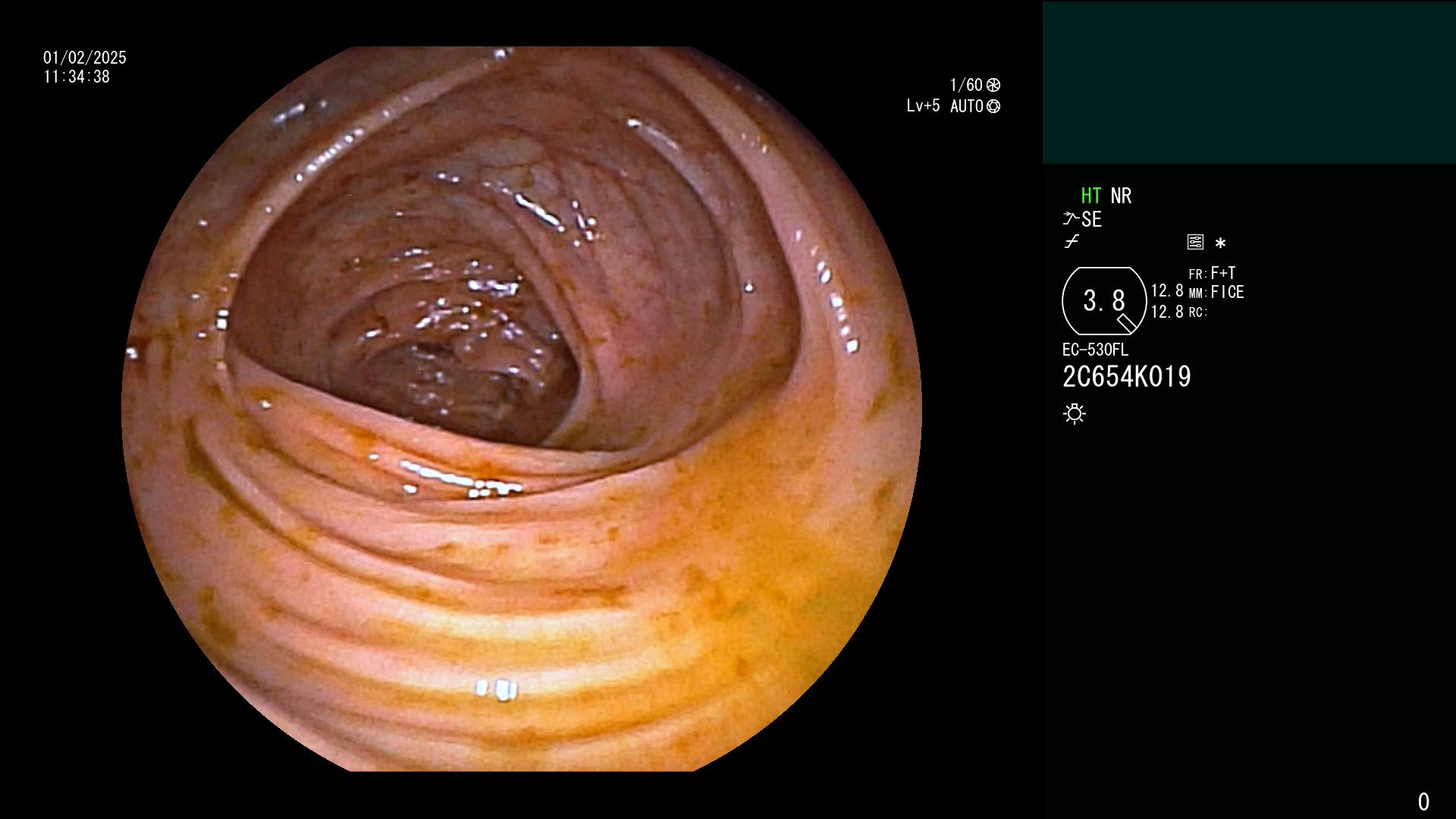Click the structure emphasis icon beside SE

coord(1071,219)
